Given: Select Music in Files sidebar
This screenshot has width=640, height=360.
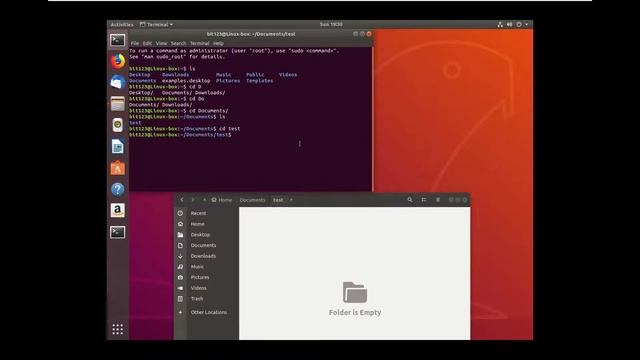Looking at the screenshot, I should point(197,267).
